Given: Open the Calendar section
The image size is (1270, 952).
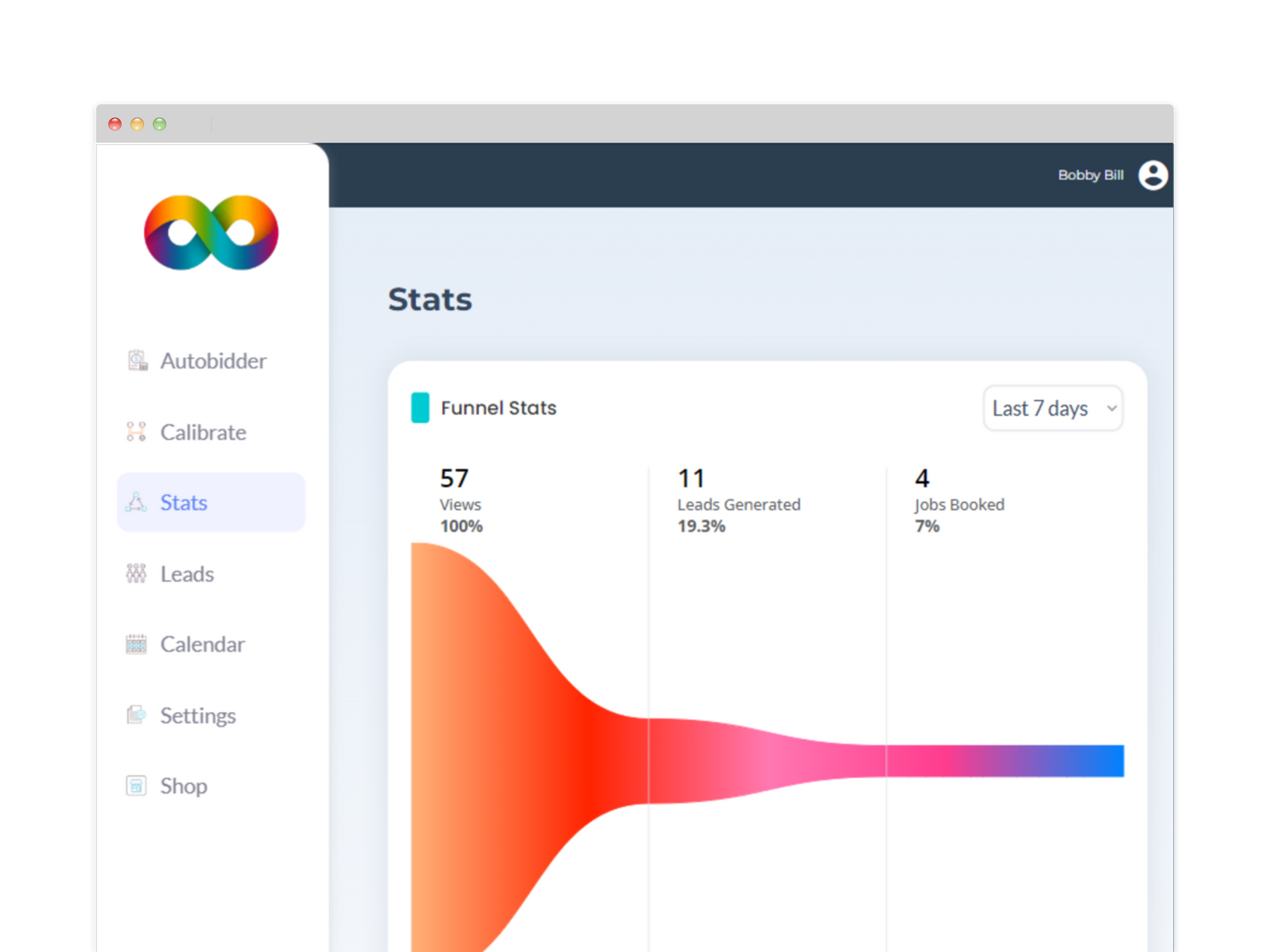Looking at the screenshot, I should point(202,645).
